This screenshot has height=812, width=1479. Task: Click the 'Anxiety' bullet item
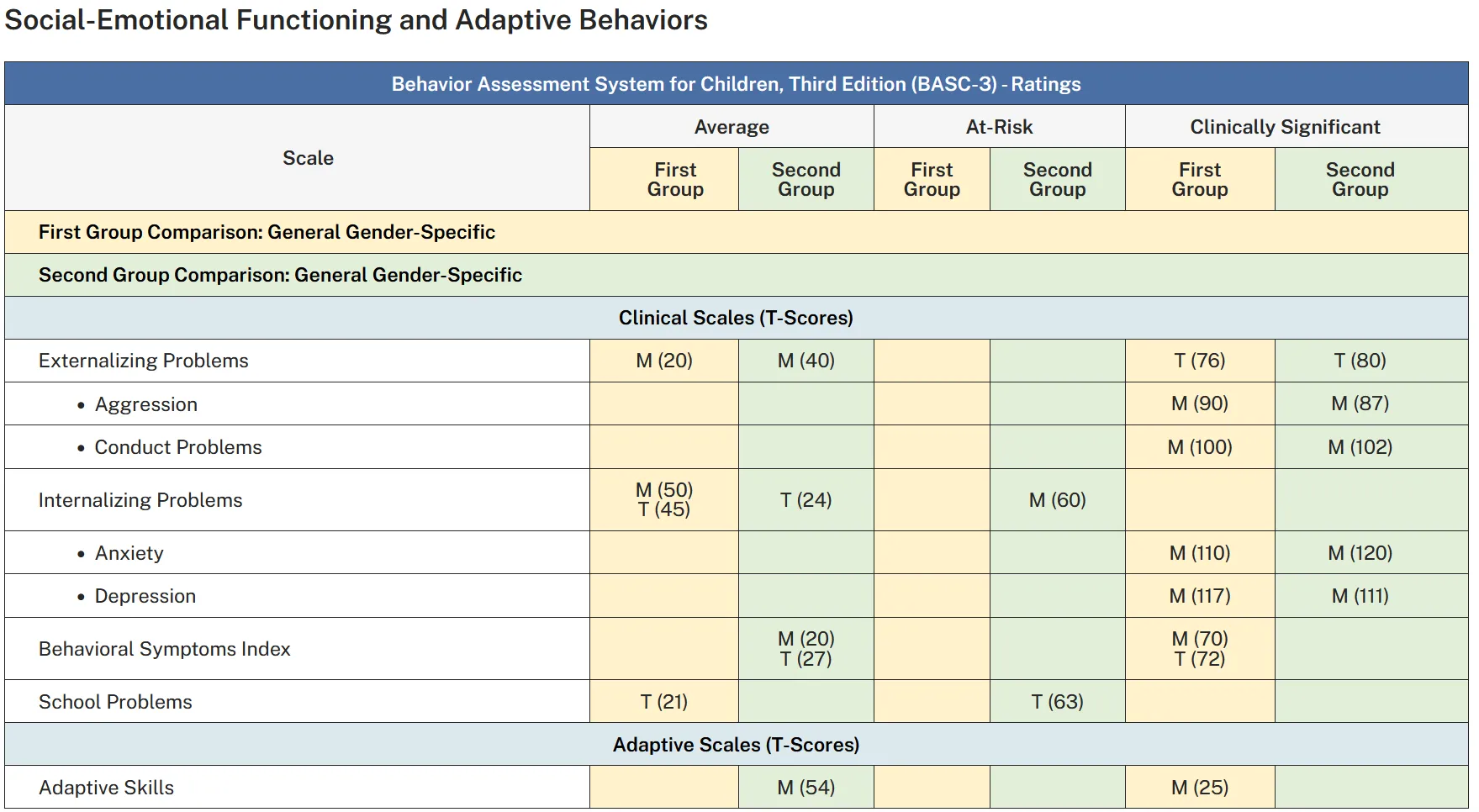[129, 553]
